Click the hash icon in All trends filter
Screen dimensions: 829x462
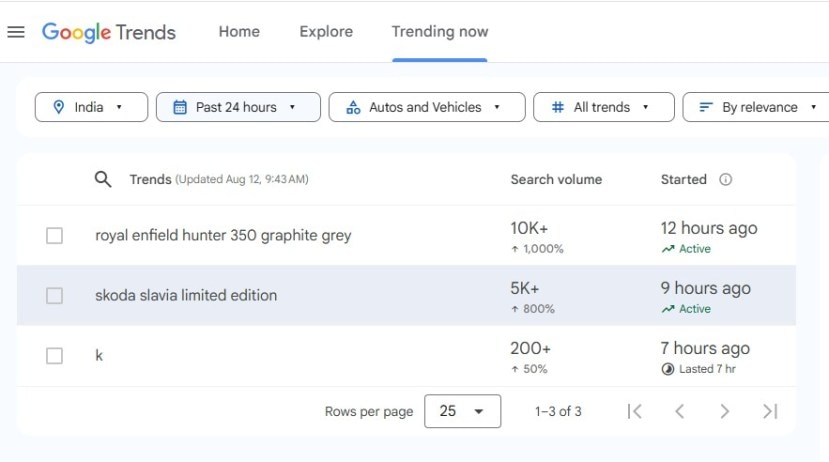[x=557, y=107]
